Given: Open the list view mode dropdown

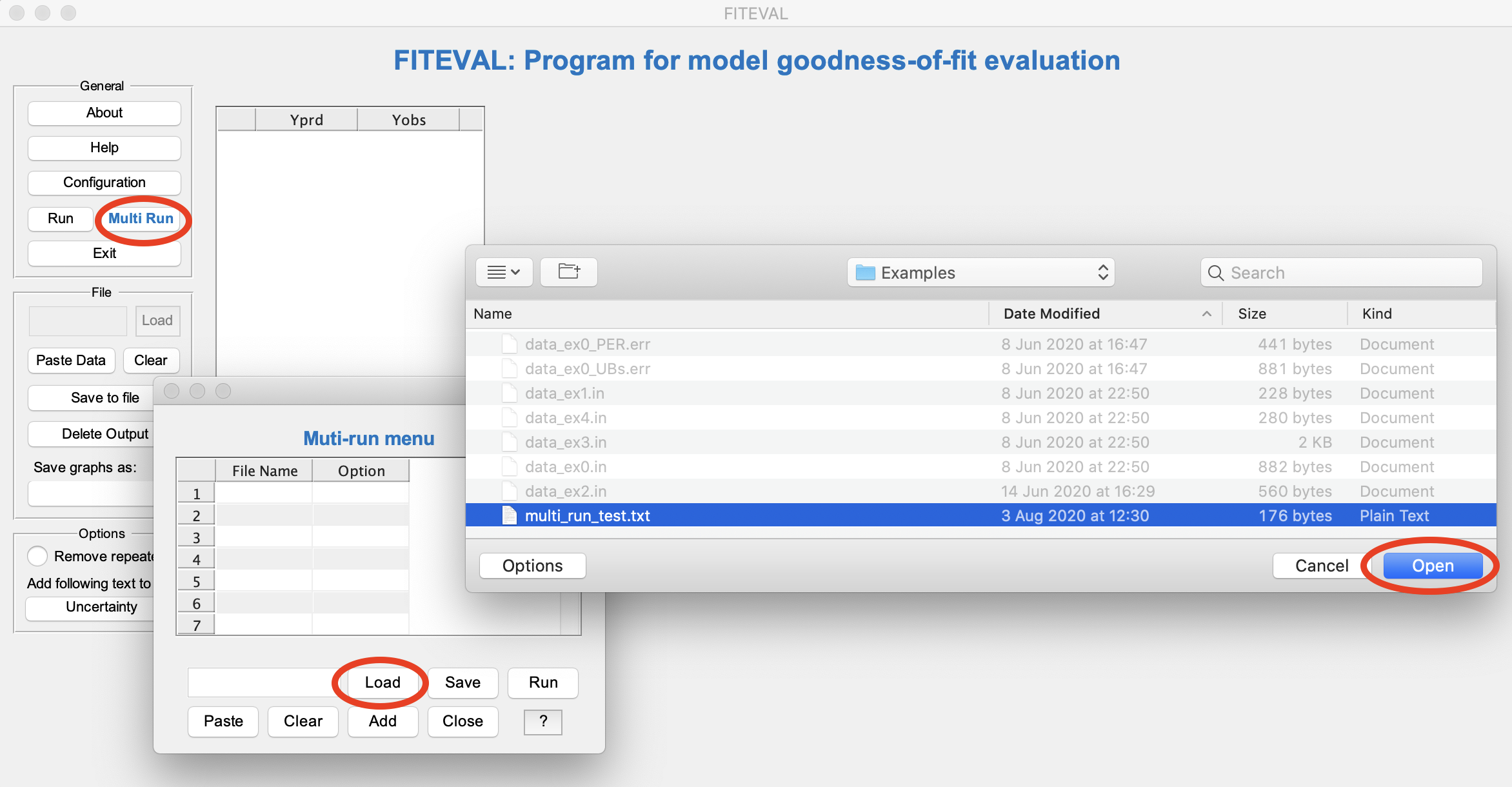Looking at the screenshot, I should point(504,272).
